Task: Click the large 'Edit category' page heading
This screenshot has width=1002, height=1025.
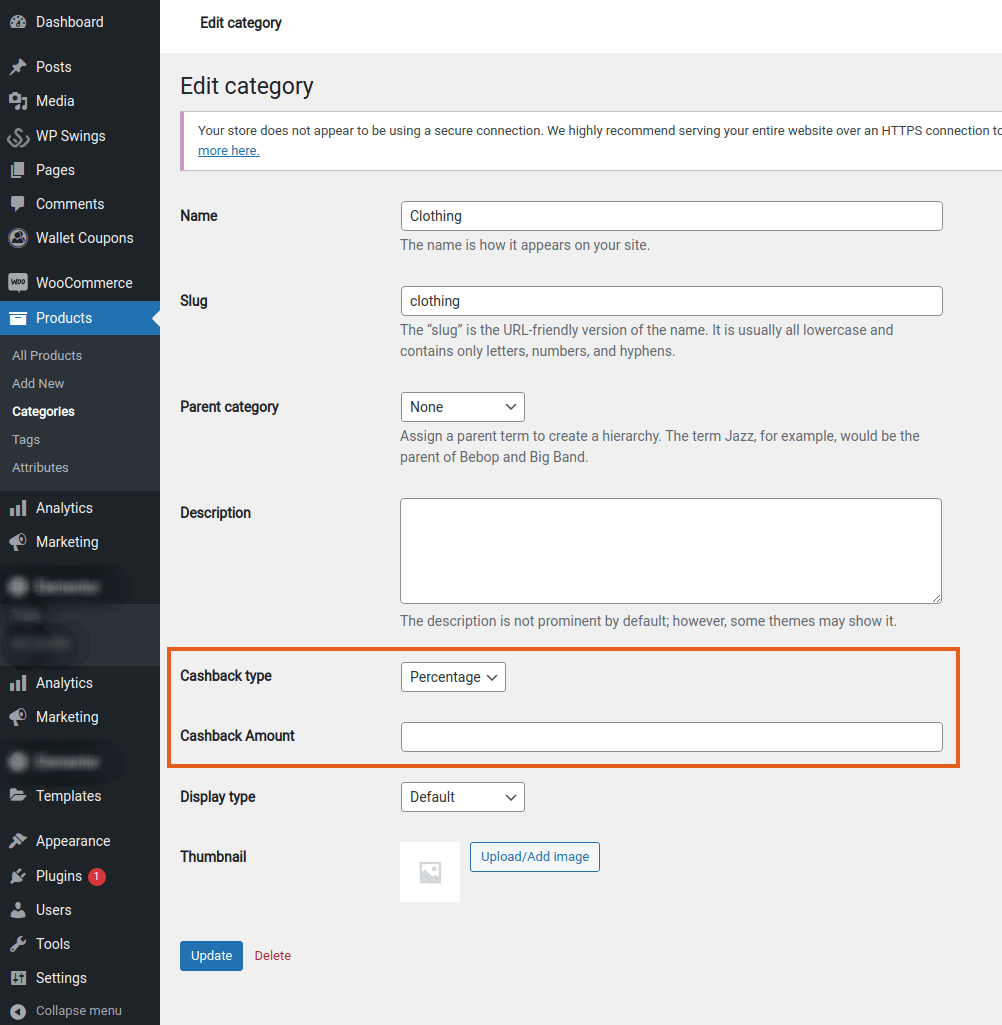Action: [247, 86]
